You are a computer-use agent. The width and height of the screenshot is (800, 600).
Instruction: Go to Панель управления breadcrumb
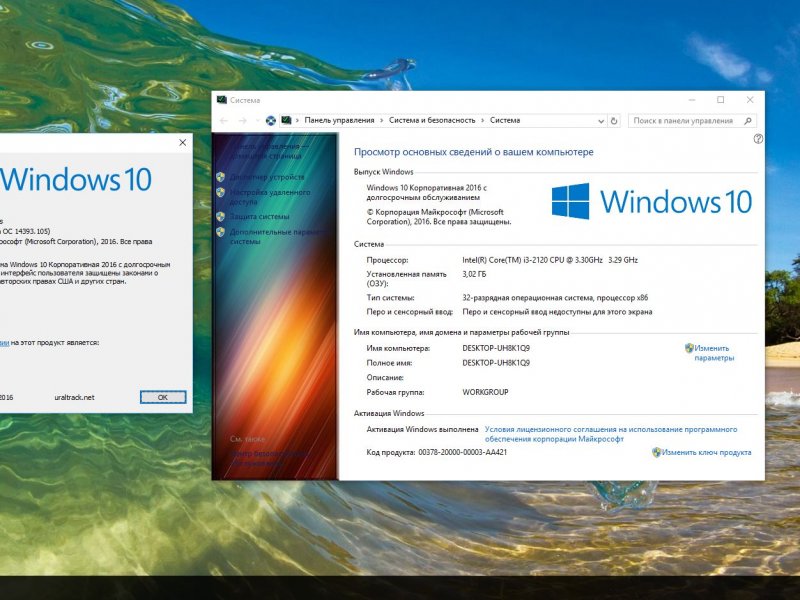coord(339,120)
